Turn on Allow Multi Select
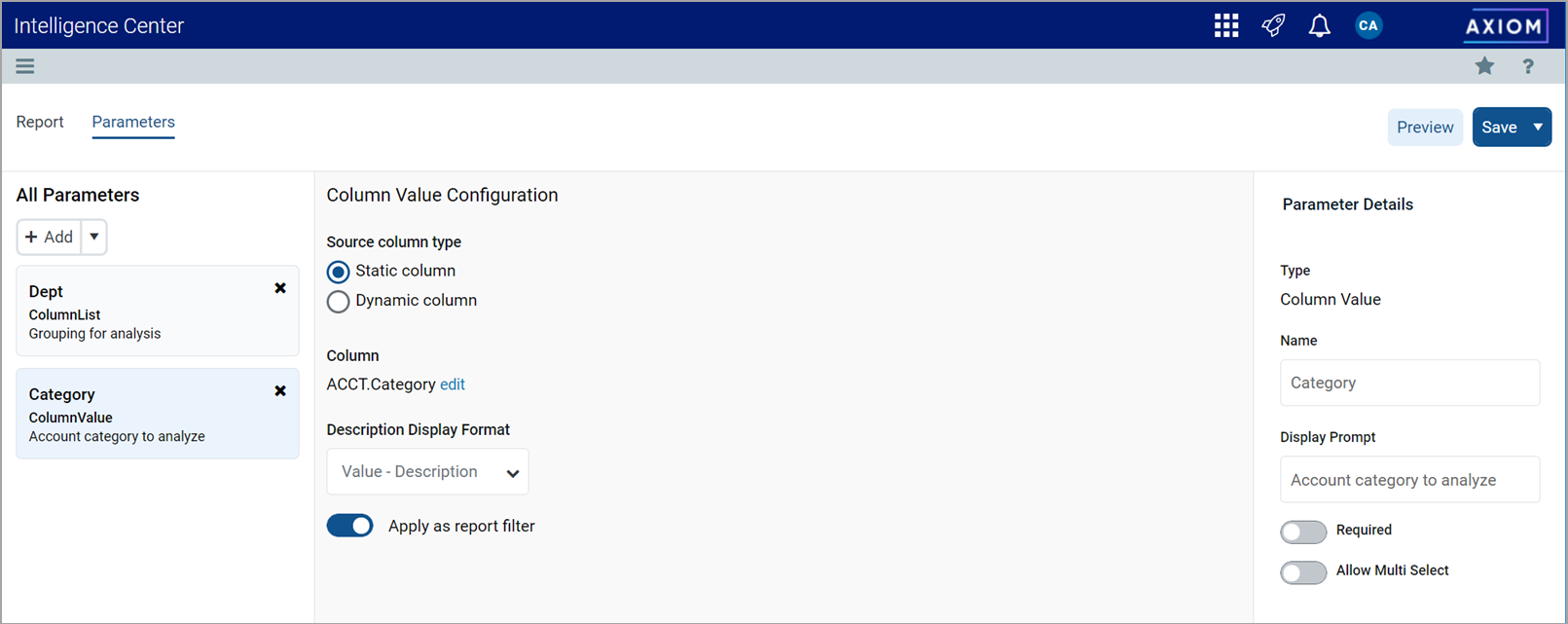Viewport: 1568px width, 624px height. tap(1303, 572)
